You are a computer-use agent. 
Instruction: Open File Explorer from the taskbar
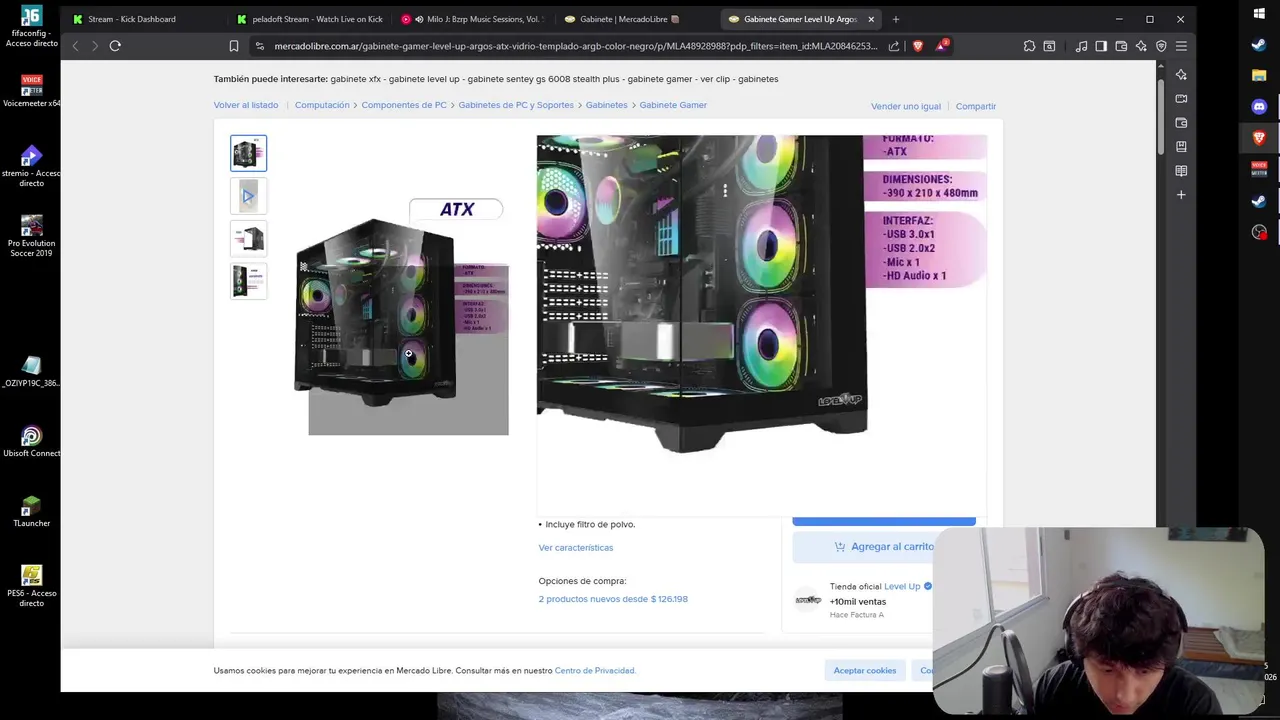click(x=1259, y=75)
